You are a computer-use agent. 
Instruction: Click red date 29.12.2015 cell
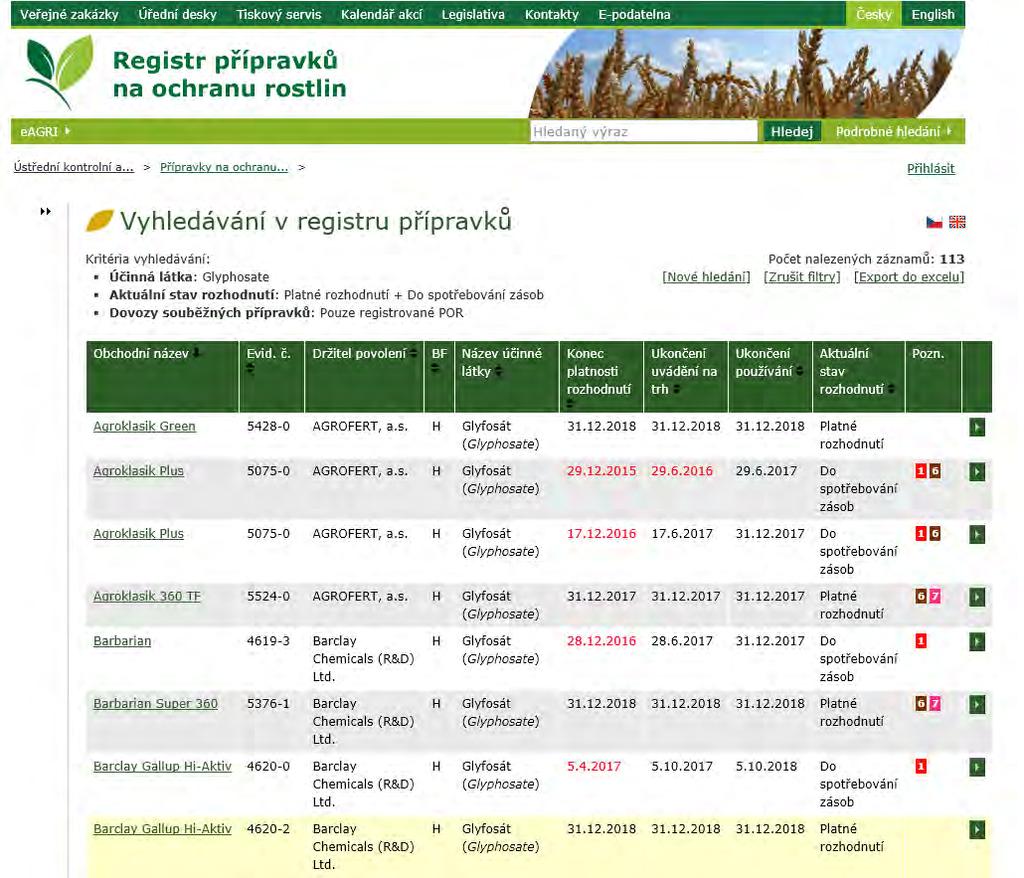601,470
